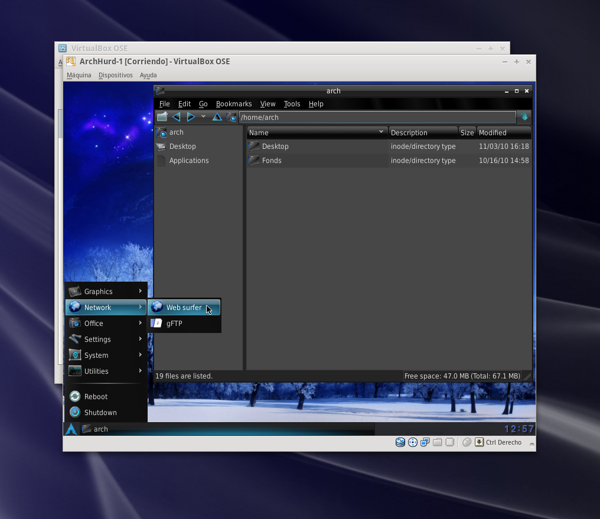This screenshot has height=519, width=600.
Task: Click the greyed display status icon beside shared folders
Action: tap(450, 442)
